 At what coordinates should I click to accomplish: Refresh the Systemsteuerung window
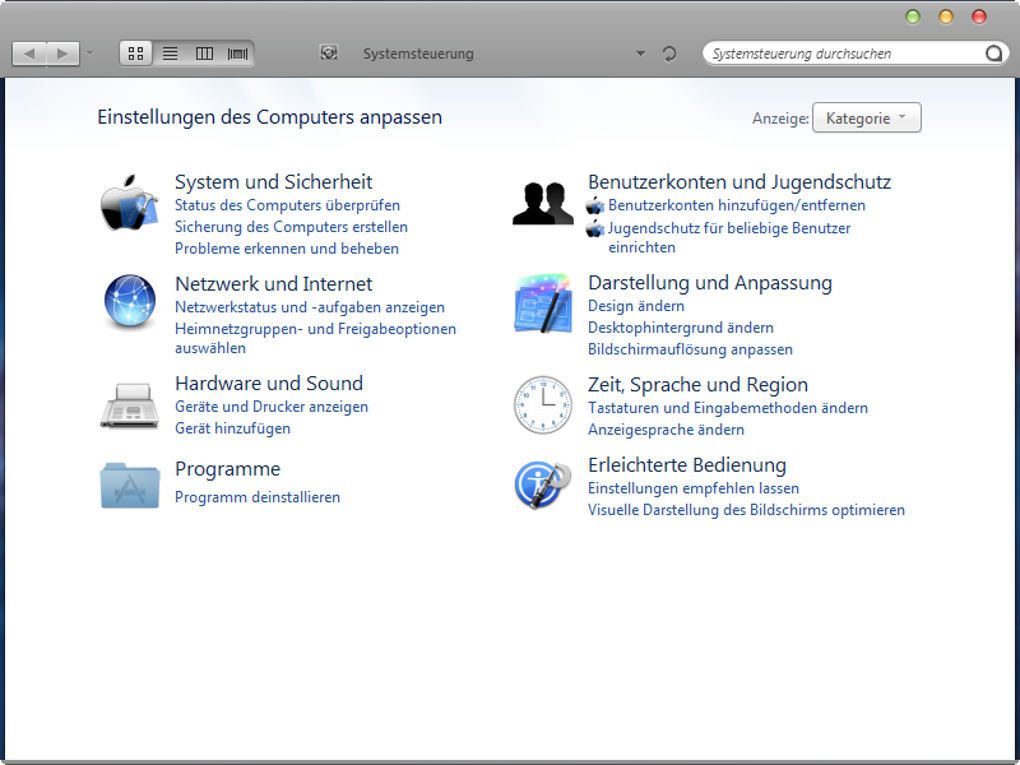pos(669,53)
